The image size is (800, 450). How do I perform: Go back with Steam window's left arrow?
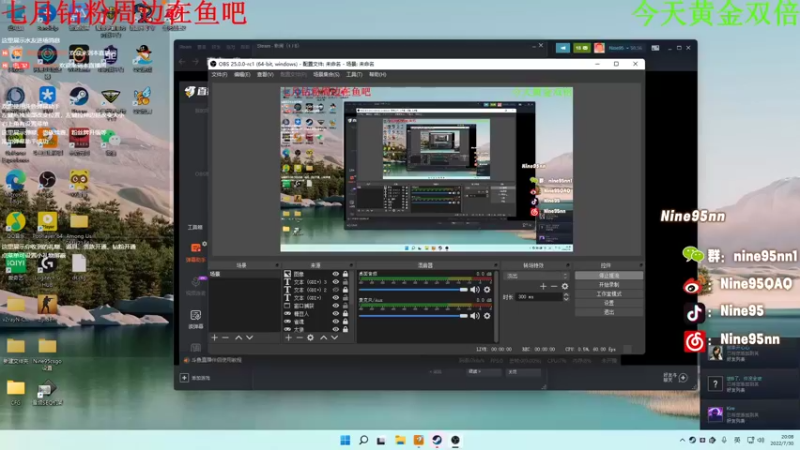(x=183, y=62)
